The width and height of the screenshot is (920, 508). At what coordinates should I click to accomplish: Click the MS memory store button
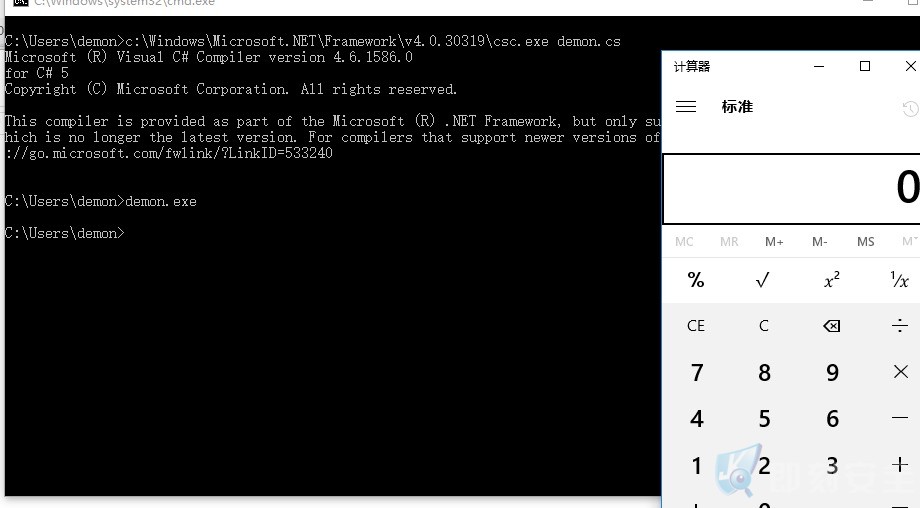coord(865,242)
